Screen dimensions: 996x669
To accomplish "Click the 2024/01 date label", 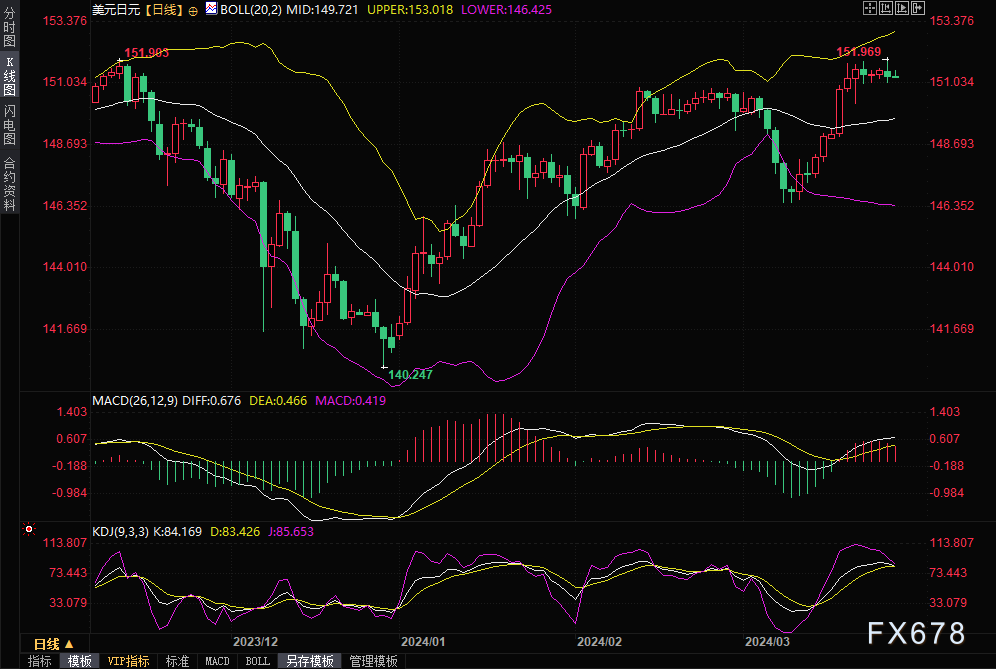I will tap(423, 642).
